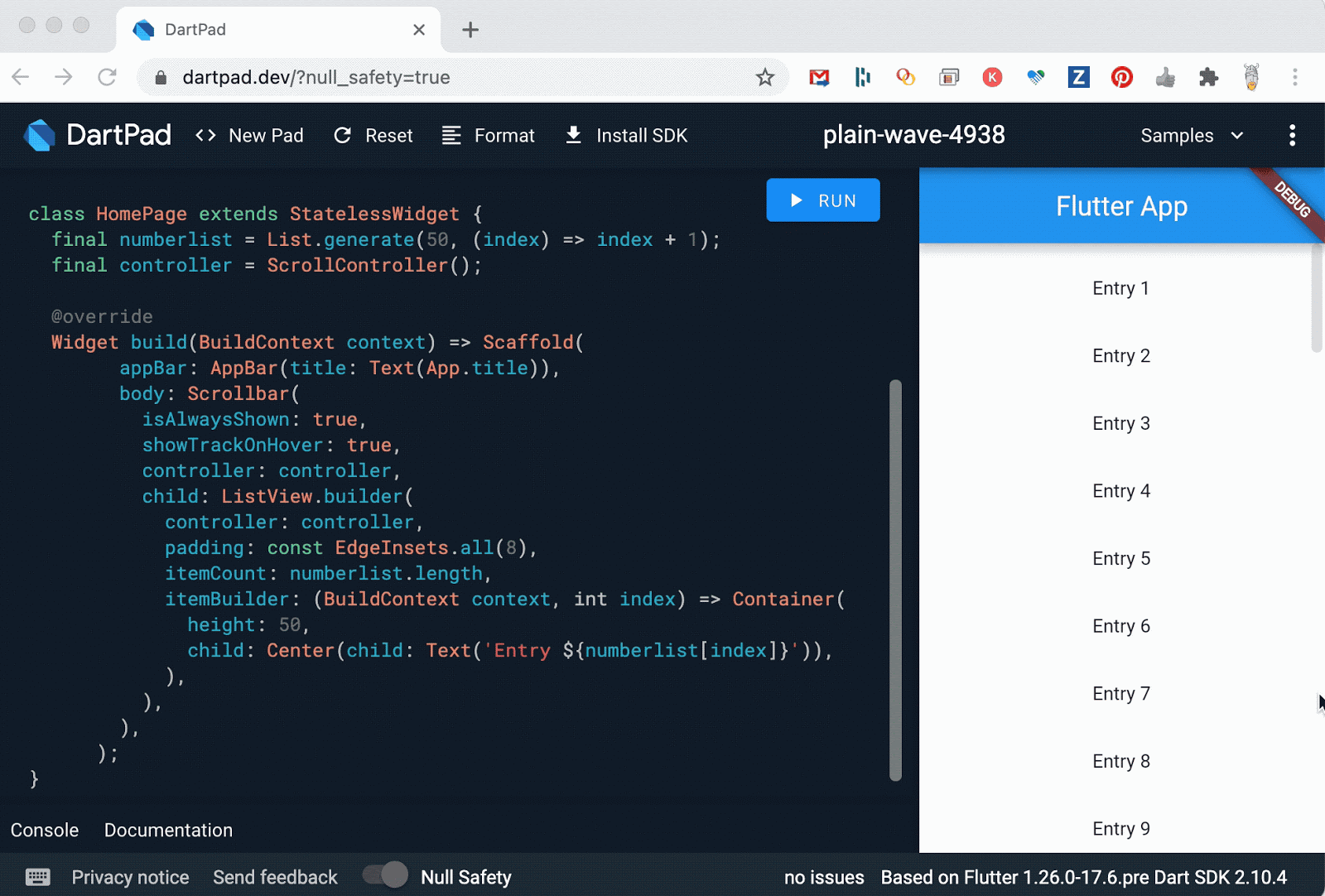Open the Install SDK download option
1325x896 pixels.
point(625,135)
